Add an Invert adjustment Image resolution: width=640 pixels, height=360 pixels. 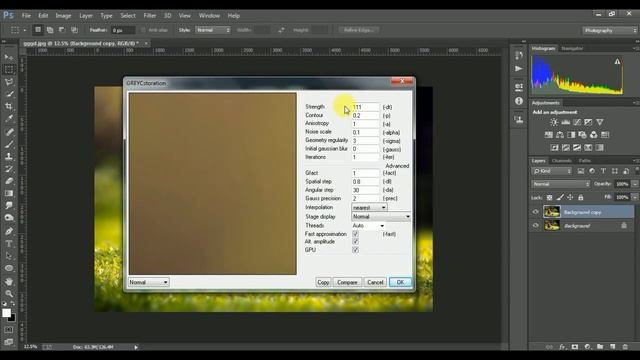tap(554, 147)
